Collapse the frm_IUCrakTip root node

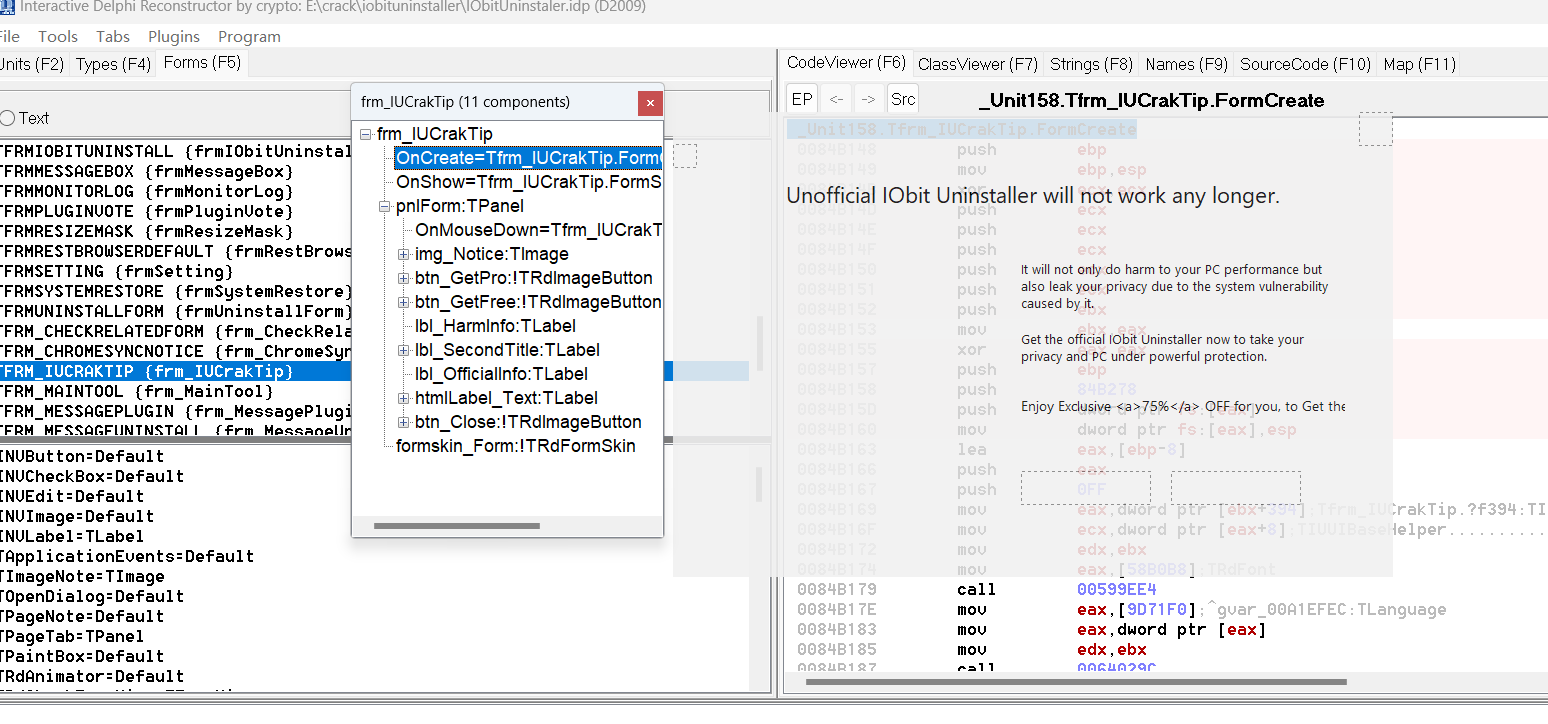(x=366, y=134)
